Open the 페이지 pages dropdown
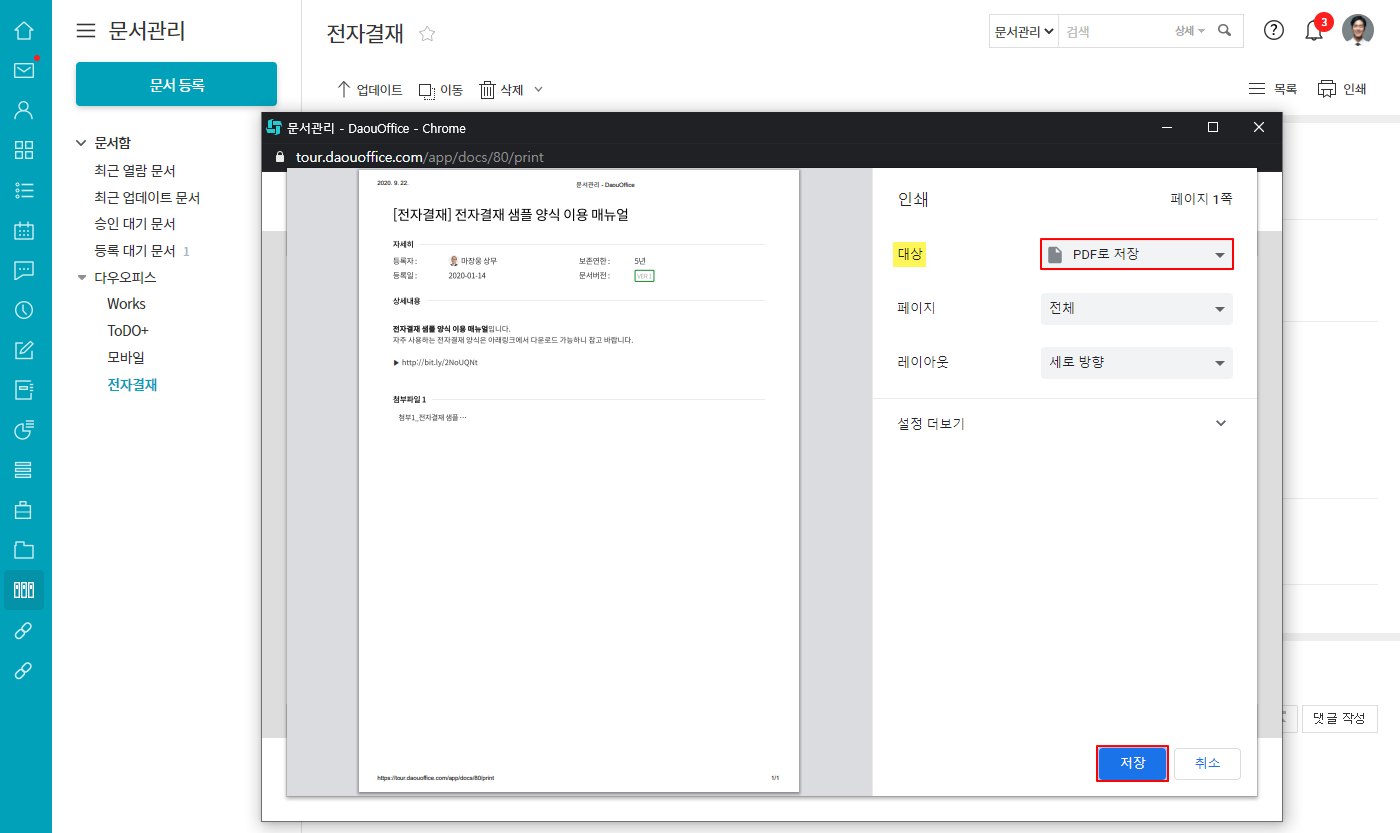This screenshot has height=833, width=1400. (x=1136, y=309)
